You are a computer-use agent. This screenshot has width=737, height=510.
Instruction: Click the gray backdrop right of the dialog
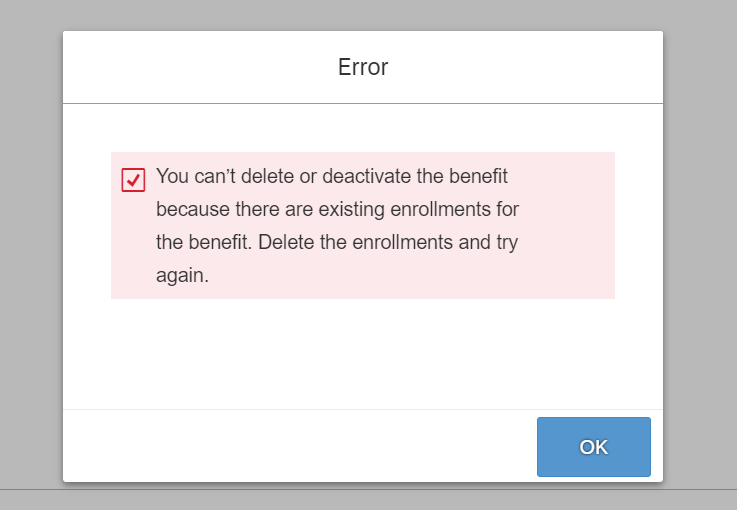coord(700,254)
